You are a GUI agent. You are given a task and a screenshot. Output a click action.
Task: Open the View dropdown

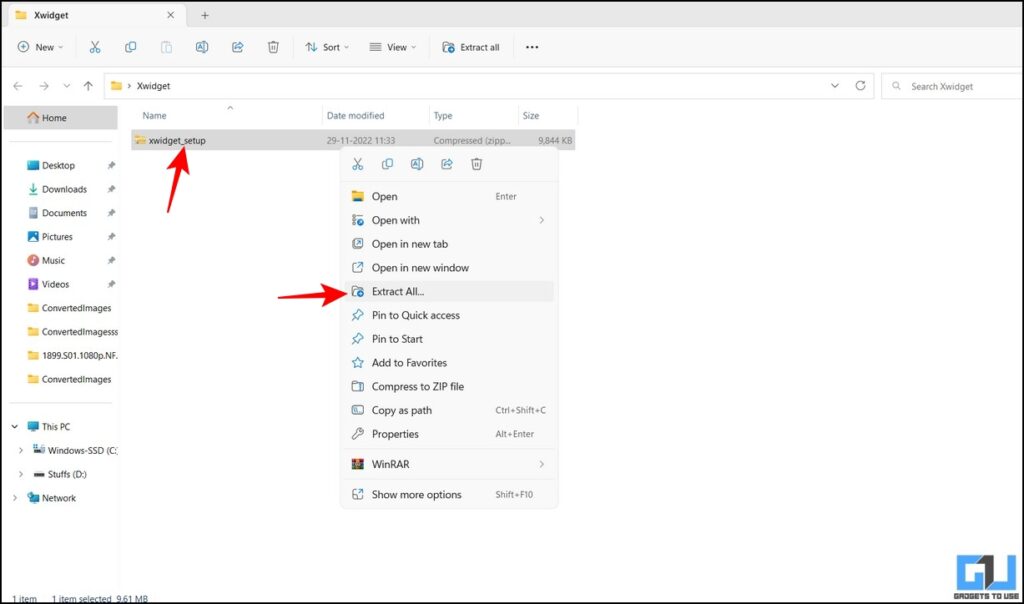click(390, 47)
